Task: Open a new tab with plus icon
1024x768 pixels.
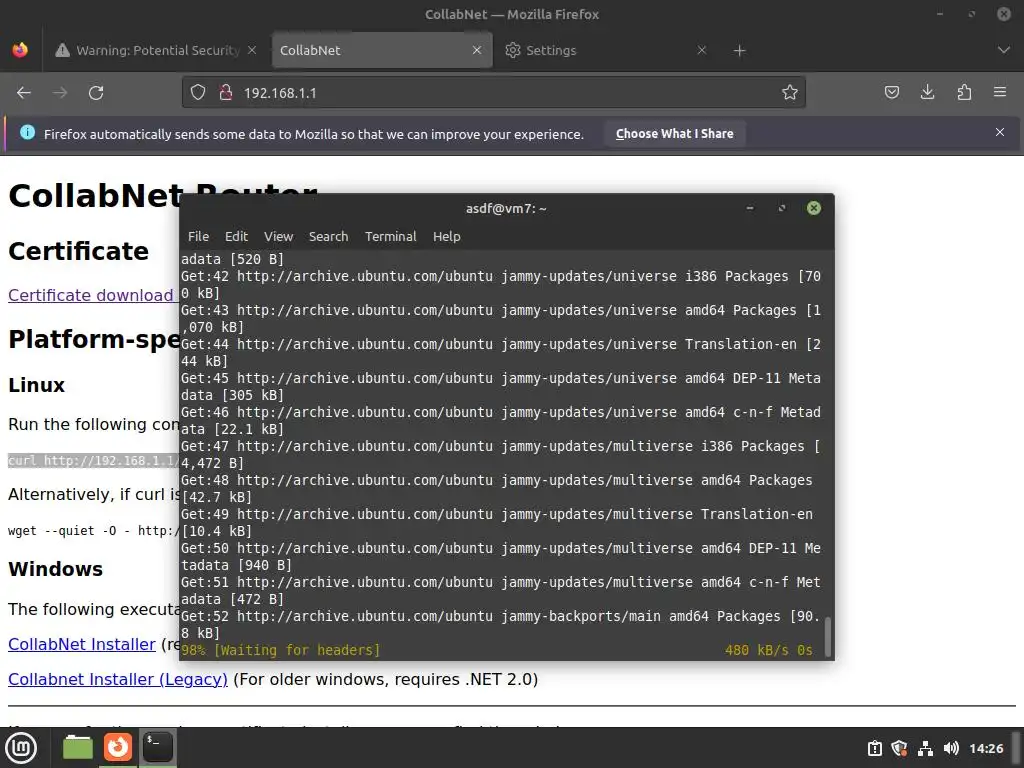Action: tap(739, 50)
